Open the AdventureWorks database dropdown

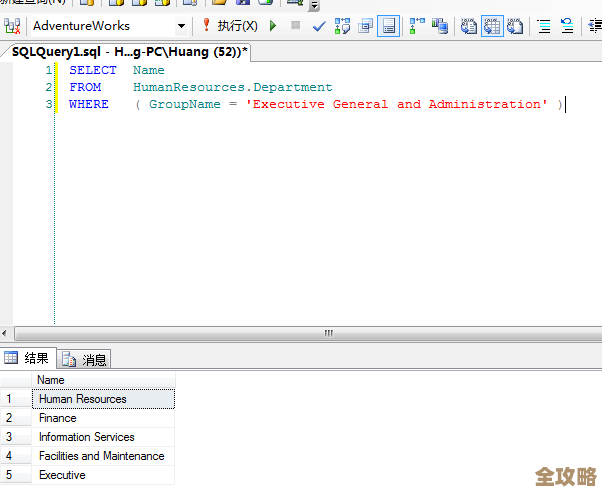coord(181,26)
